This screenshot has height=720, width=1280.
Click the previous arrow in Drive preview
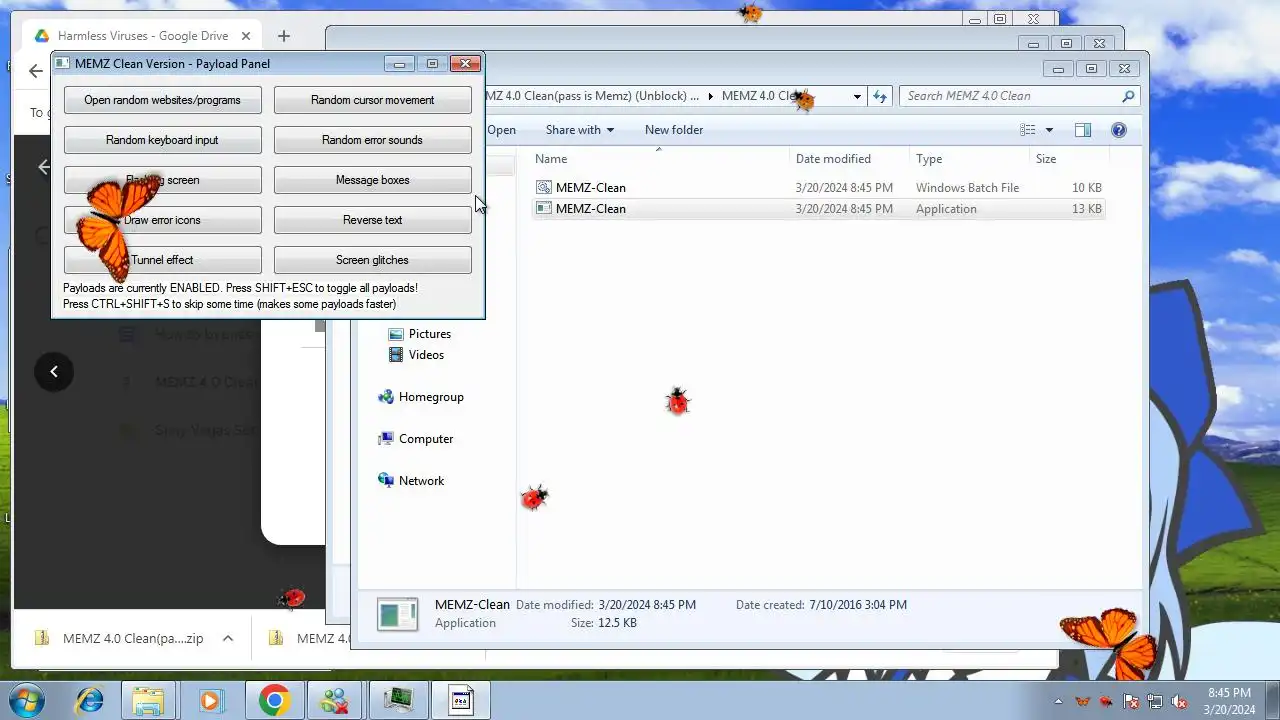[x=54, y=372]
